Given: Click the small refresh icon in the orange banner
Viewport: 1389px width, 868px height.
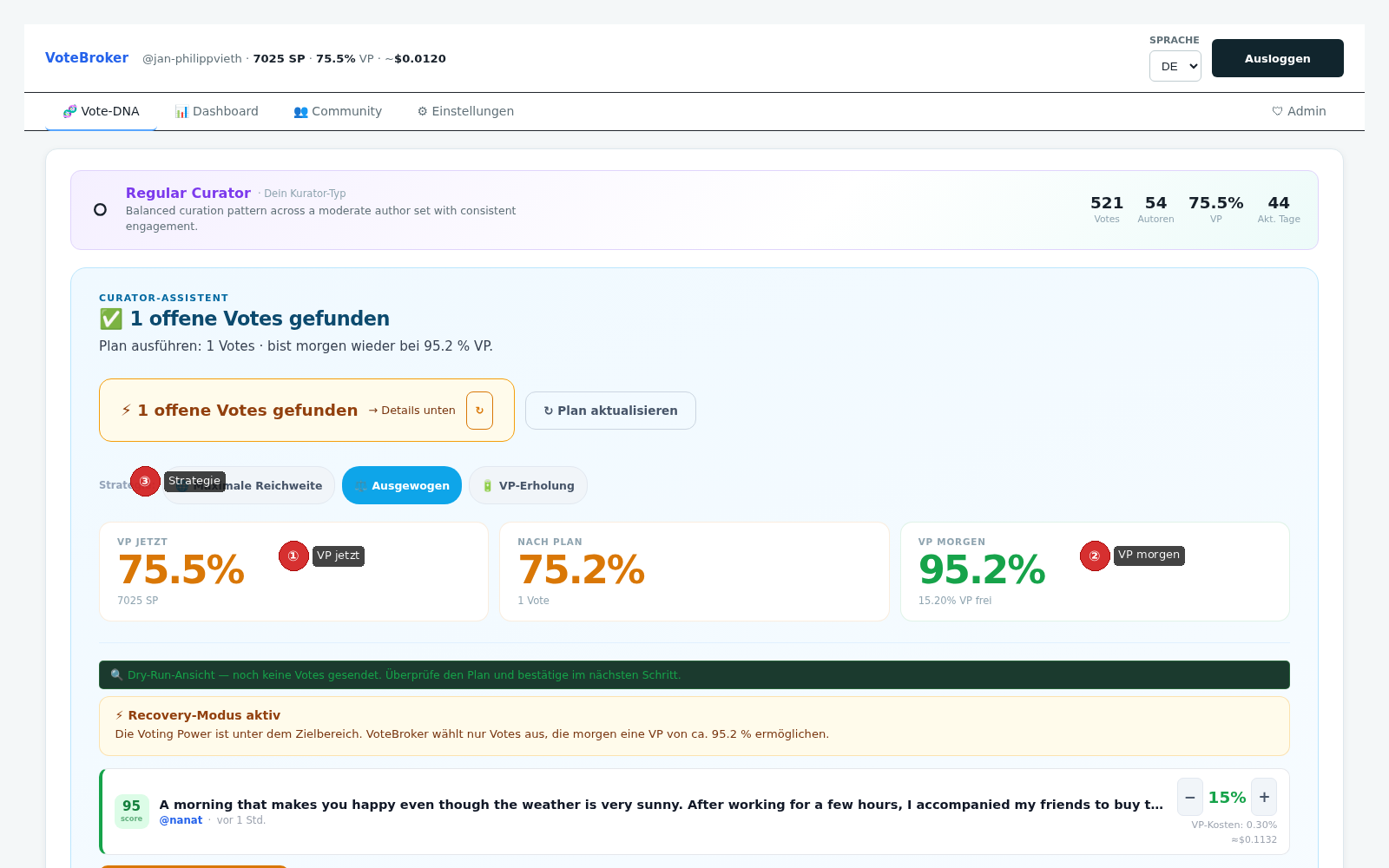Looking at the screenshot, I should coord(479,411).
